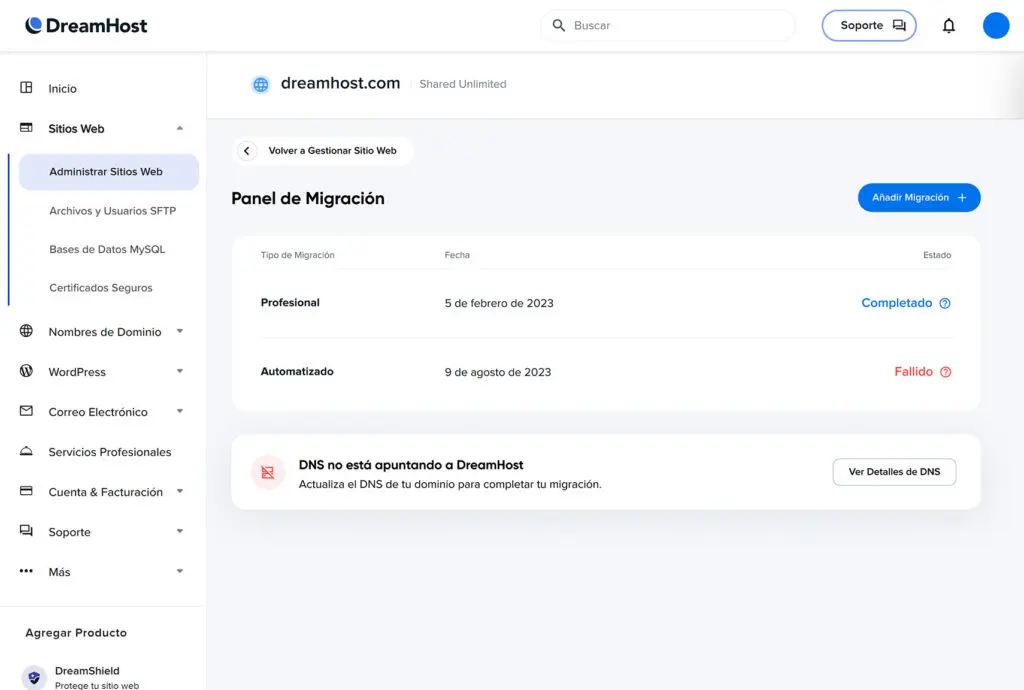
Task: Click the Servicios Profesionales bell-tray icon
Action: click(x=26, y=450)
